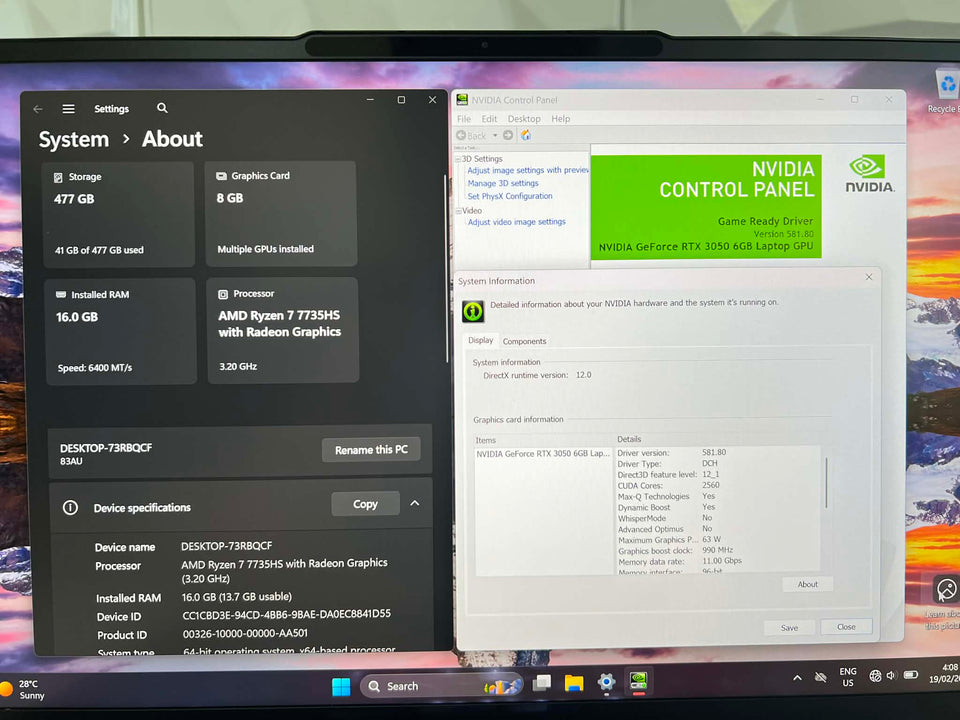Click the Rename this PC button
The height and width of the screenshot is (720, 960).
tap(371, 449)
